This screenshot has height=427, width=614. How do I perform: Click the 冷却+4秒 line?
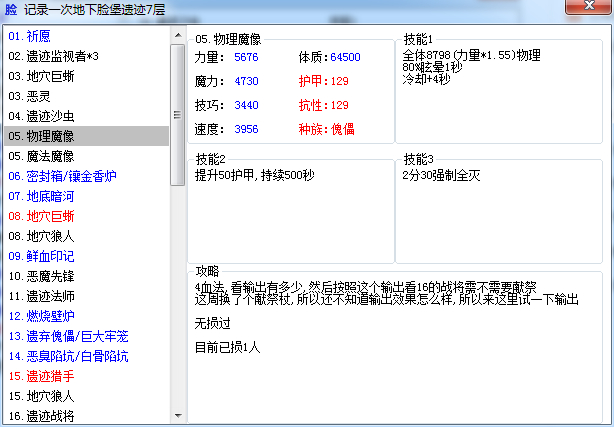pos(426,79)
